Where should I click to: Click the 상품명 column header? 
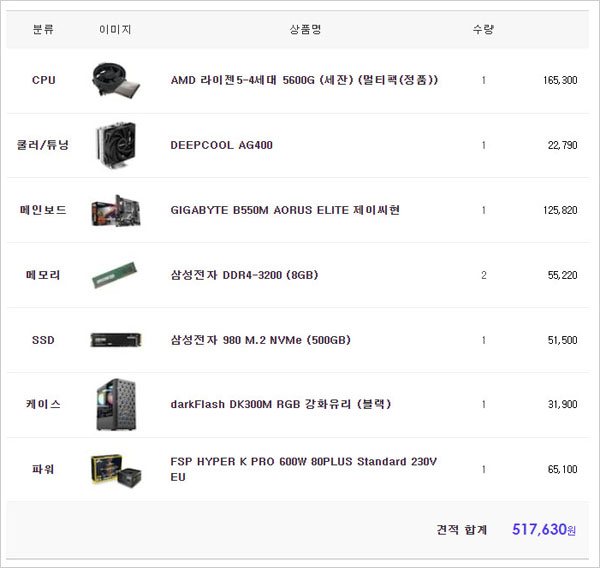point(305,29)
